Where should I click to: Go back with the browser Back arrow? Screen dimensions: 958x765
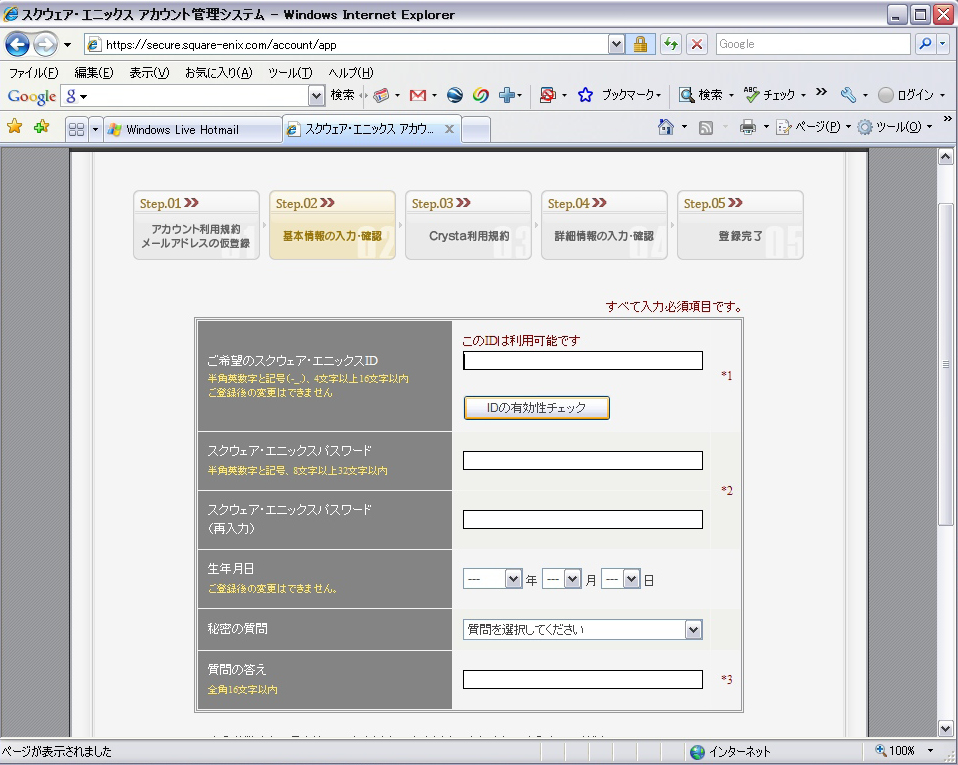(x=17, y=44)
